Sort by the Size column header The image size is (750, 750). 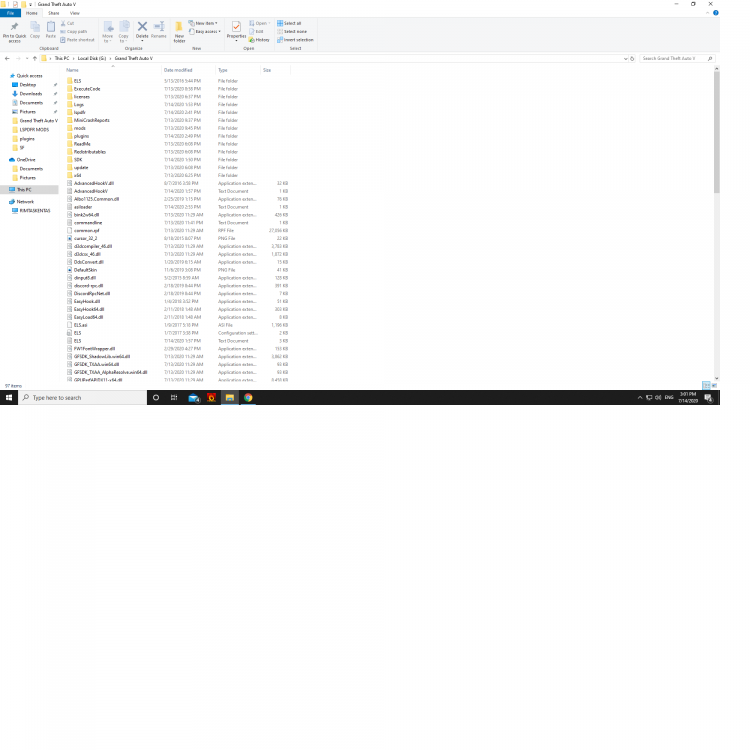coord(275,70)
